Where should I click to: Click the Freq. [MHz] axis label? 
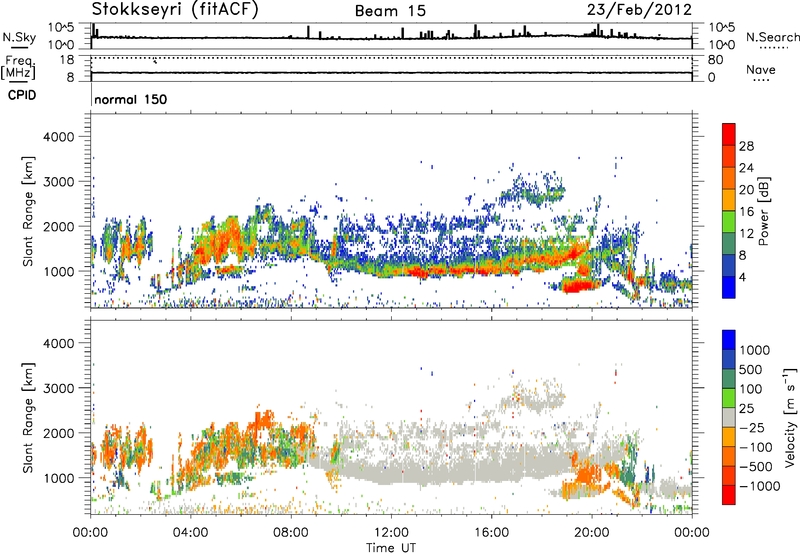(x=19, y=67)
